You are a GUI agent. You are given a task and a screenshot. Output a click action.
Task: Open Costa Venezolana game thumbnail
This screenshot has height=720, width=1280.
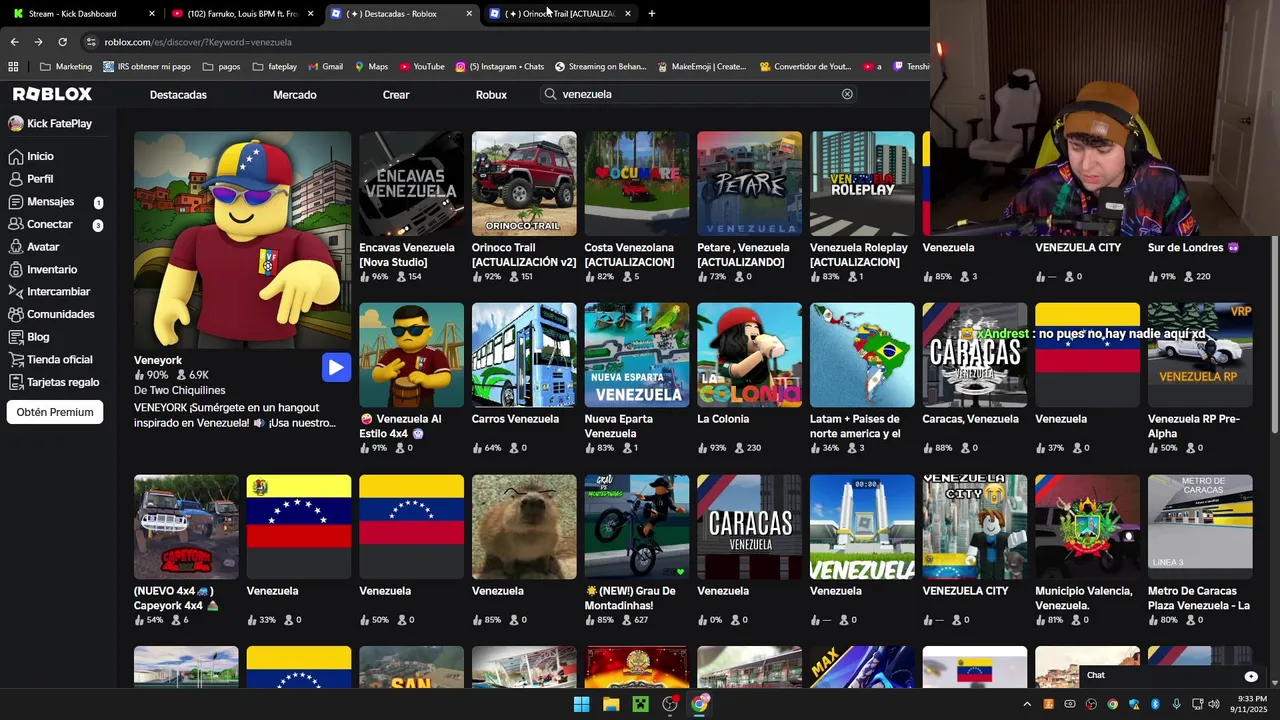(637, 183)
